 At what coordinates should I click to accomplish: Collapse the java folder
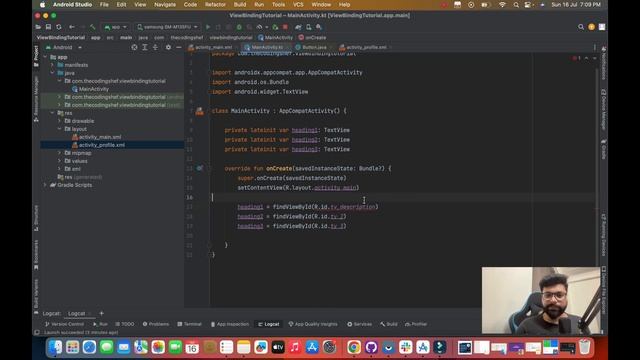(53, 73)
